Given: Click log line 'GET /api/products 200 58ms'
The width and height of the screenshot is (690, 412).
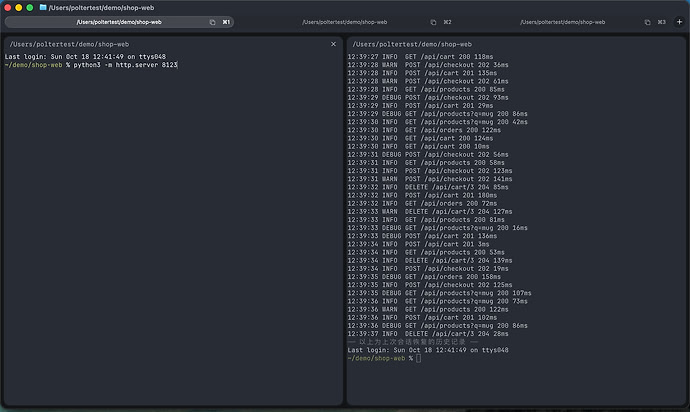Looking at the screenshot, I should pos(426,162).
